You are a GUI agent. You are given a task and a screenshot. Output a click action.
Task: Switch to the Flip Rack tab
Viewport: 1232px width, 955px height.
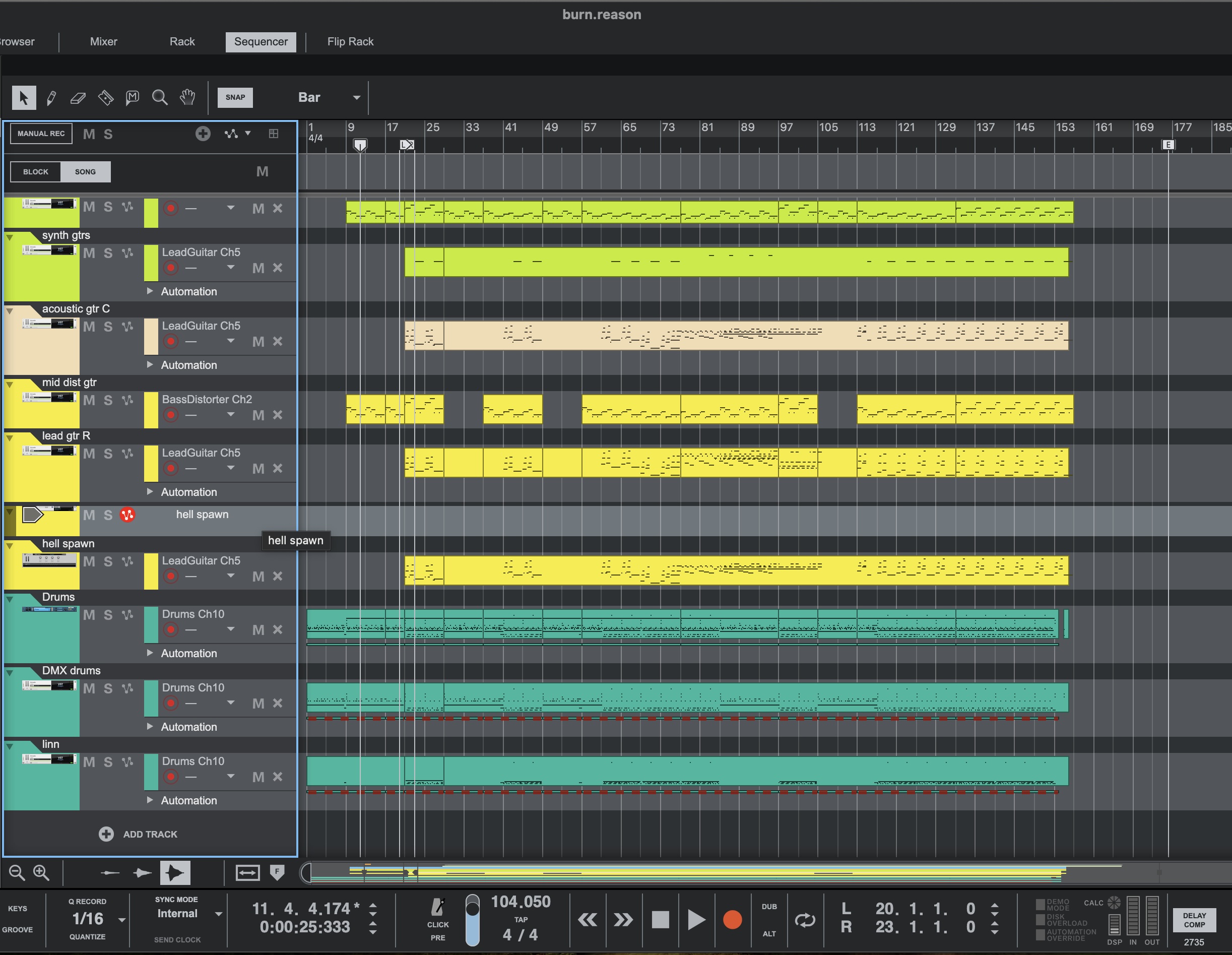point(350,42)
